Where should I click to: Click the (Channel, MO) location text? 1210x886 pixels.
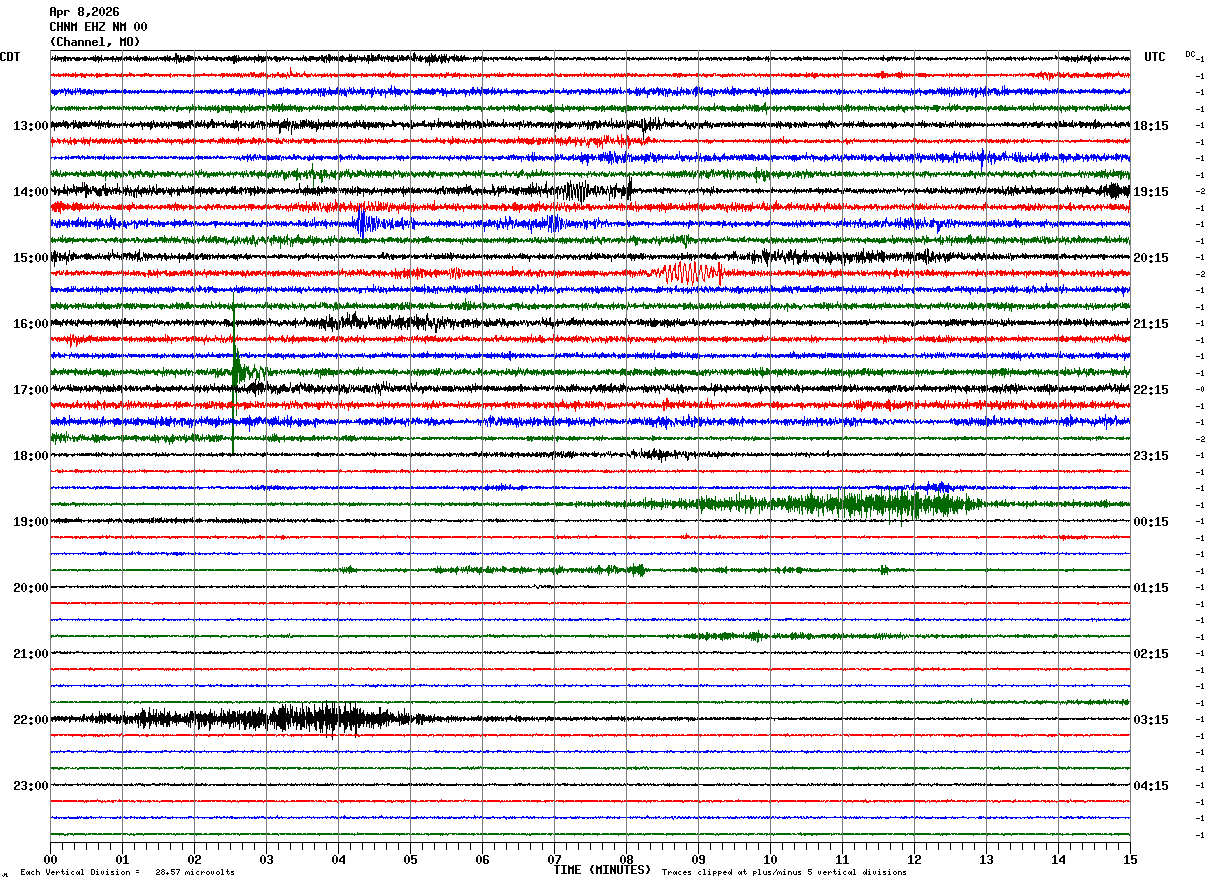pyautogui.click(x=95, y=42)
